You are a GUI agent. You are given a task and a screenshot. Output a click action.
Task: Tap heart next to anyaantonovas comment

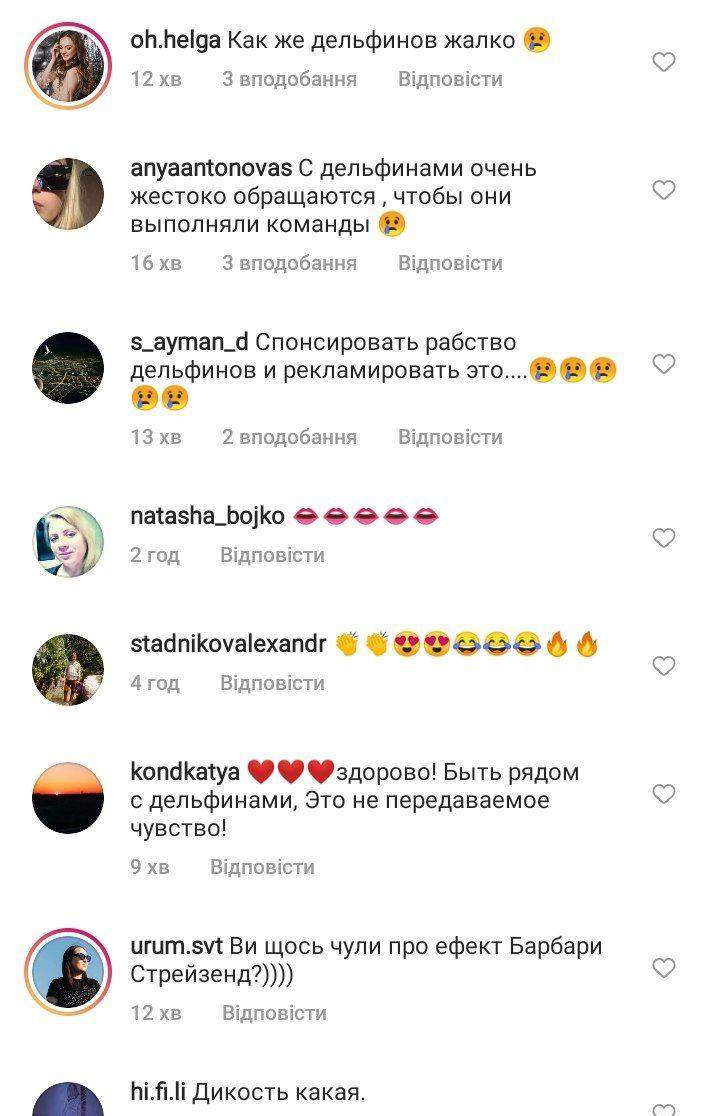coord(663,190)
